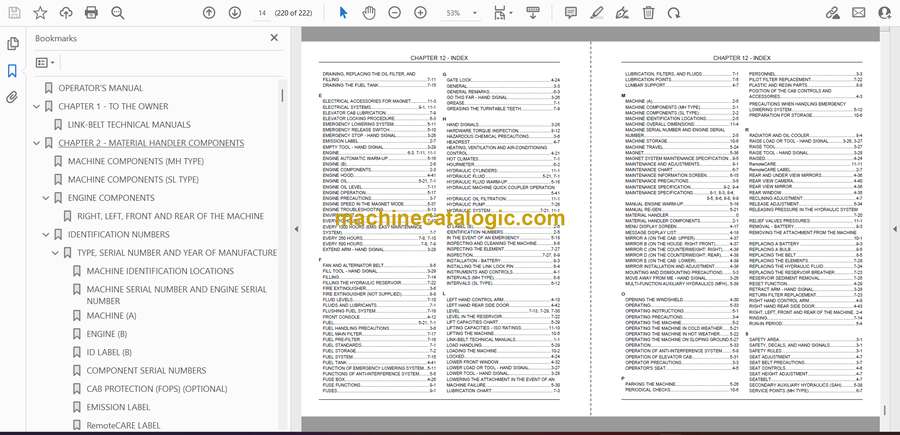Click the Bookmarks panel title

tap(56, 38)
